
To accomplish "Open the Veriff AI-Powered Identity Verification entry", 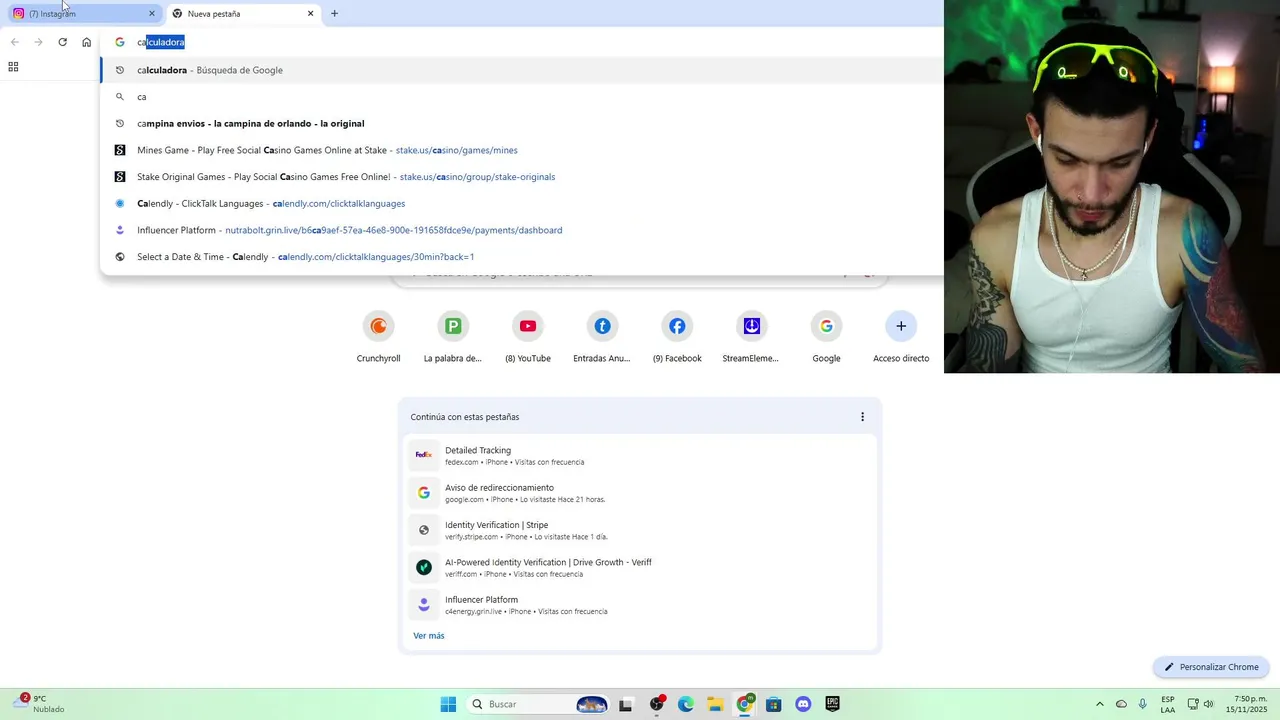I will [x=640, y=568].
